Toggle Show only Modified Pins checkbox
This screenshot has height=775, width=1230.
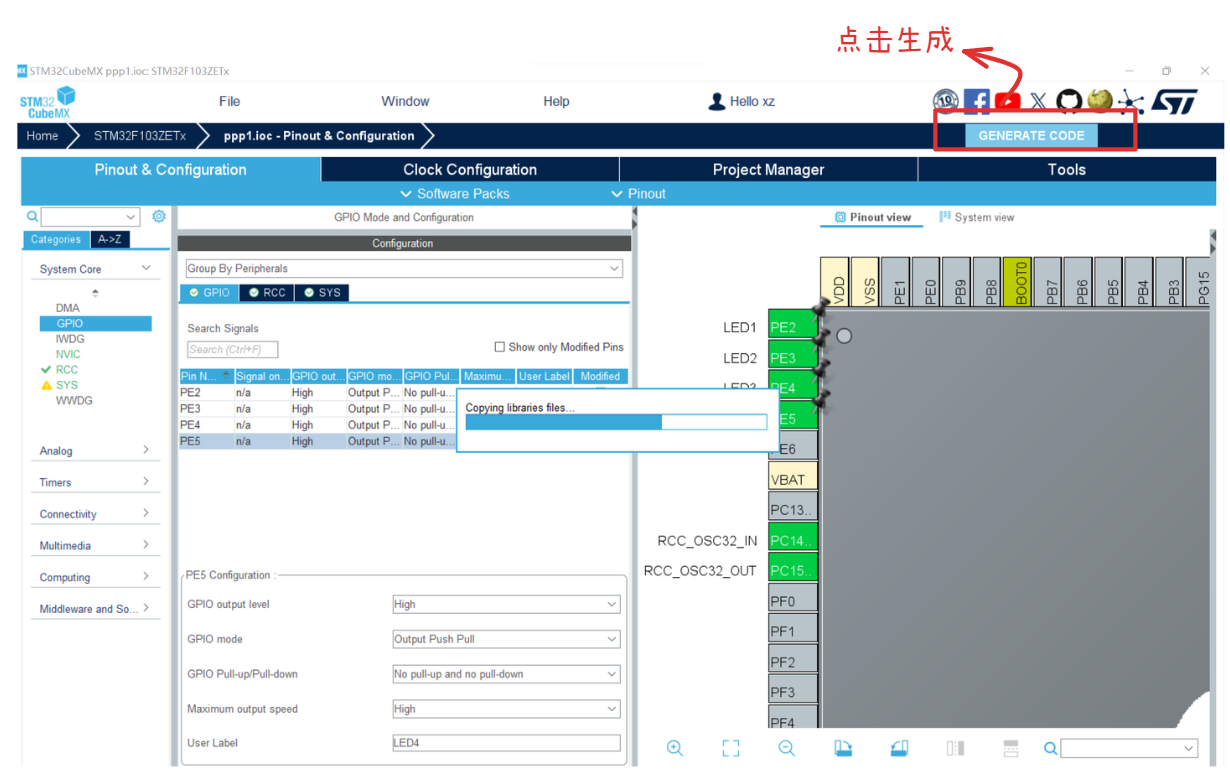(500, 347)
